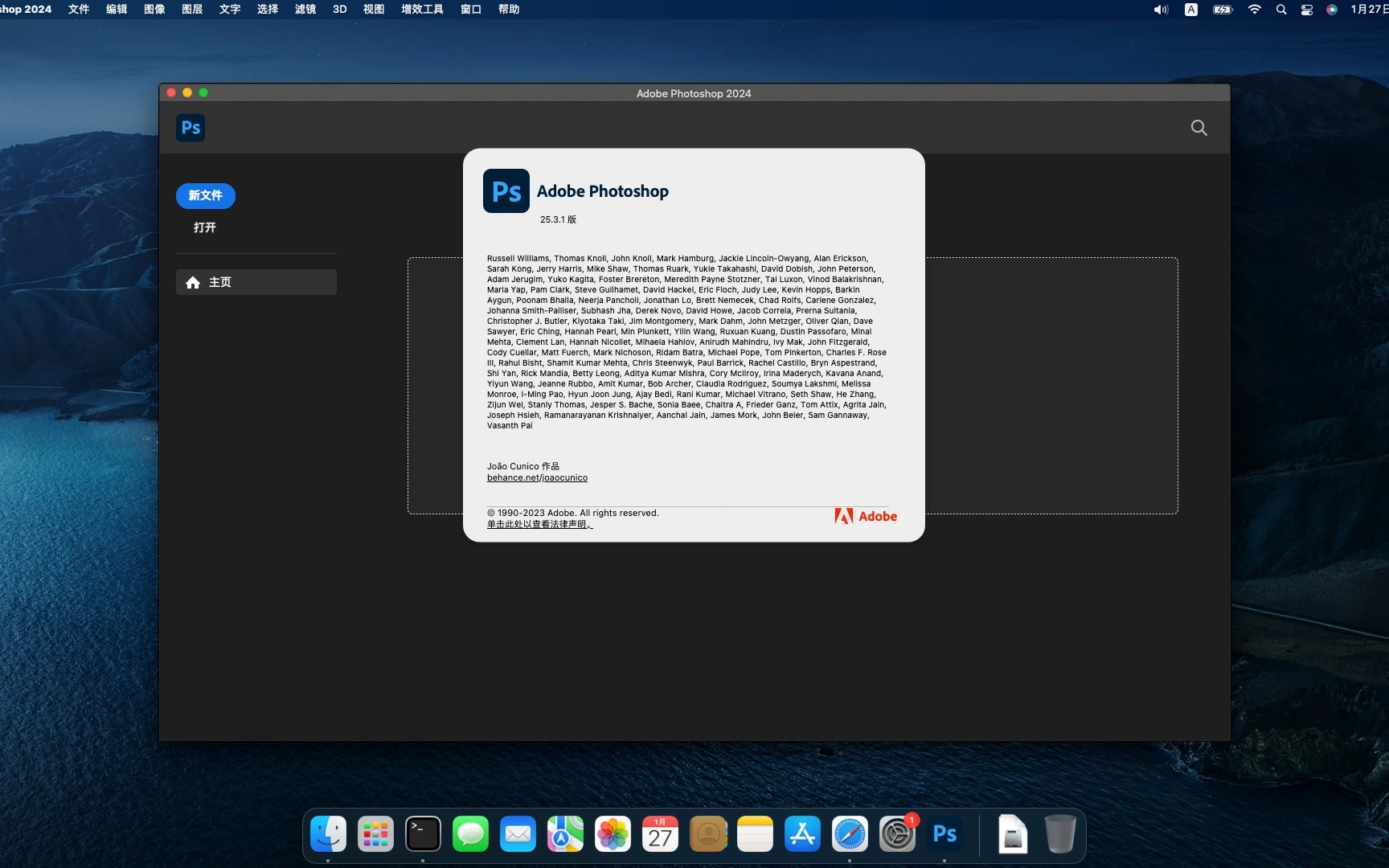The width and height of the screenshot is (1389, 868).
Task: Select the 主页 sidebar item
Action: coord(256,282)
